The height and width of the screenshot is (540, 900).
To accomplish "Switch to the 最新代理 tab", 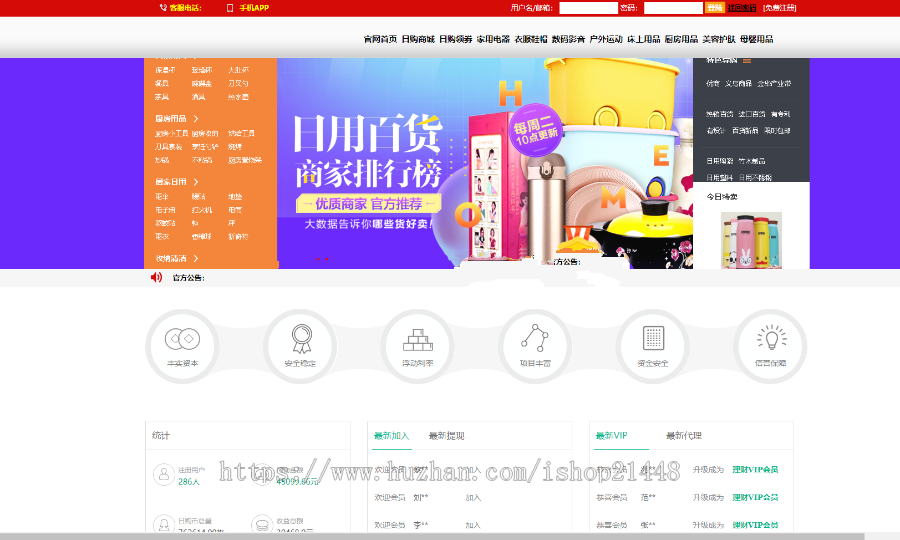I will click(684, 436).
